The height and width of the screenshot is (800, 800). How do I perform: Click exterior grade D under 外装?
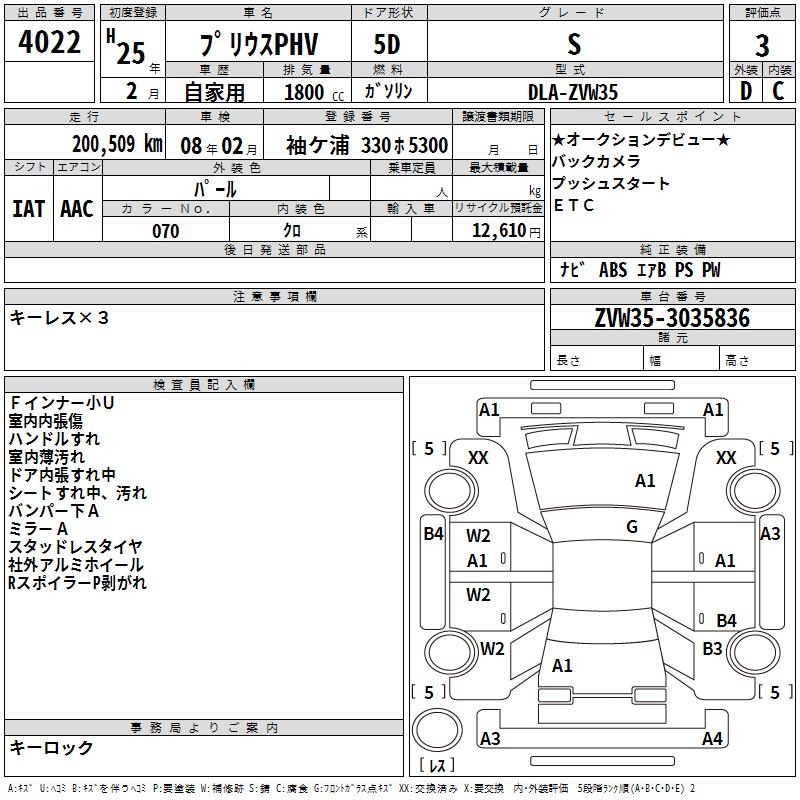745,91
